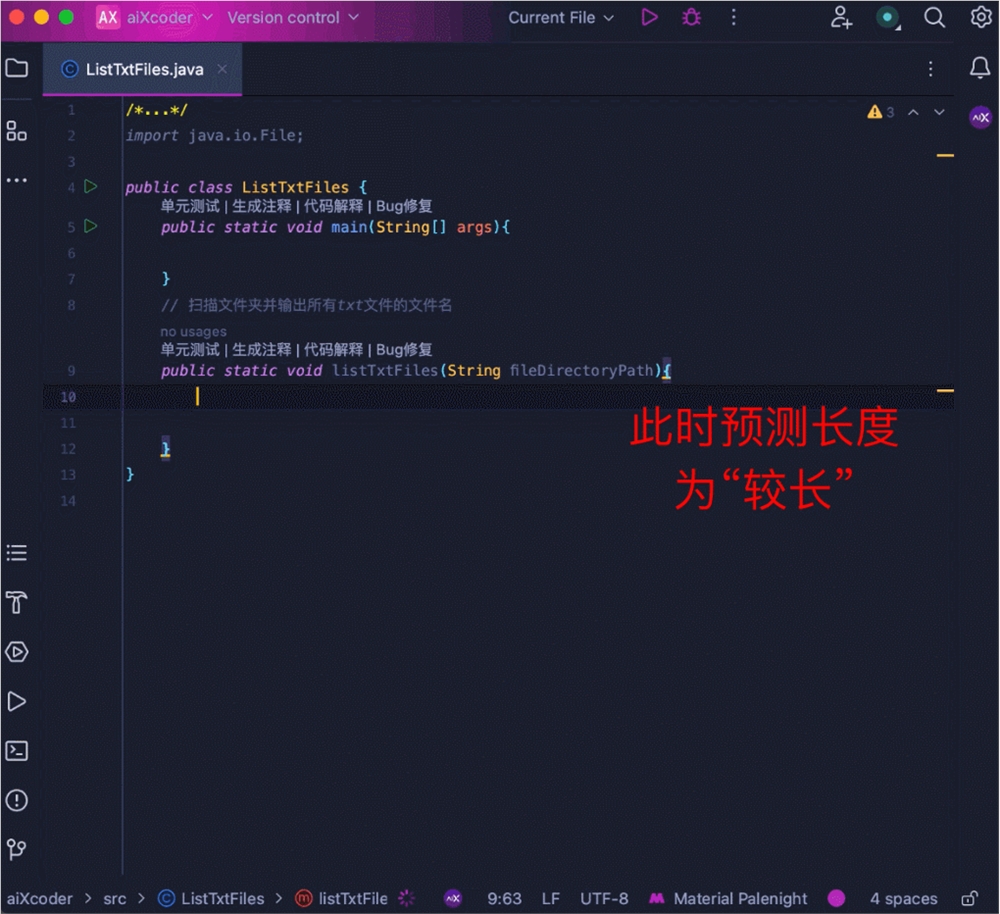The image size is (1000, 914).
Task: Open the Build tool window with hammer icon
Action: coord(16,602)
